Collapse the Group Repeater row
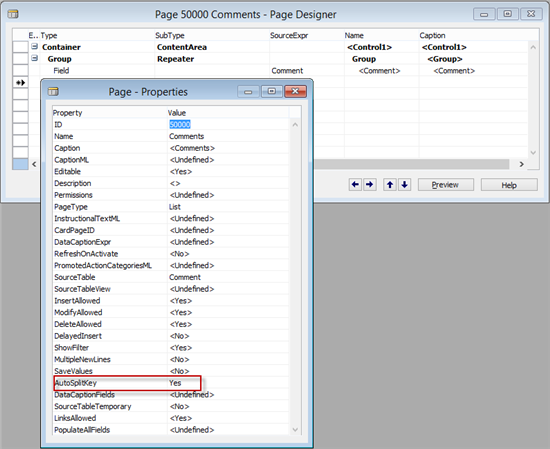This screenshot has height=449, width=550. [34, 58]
